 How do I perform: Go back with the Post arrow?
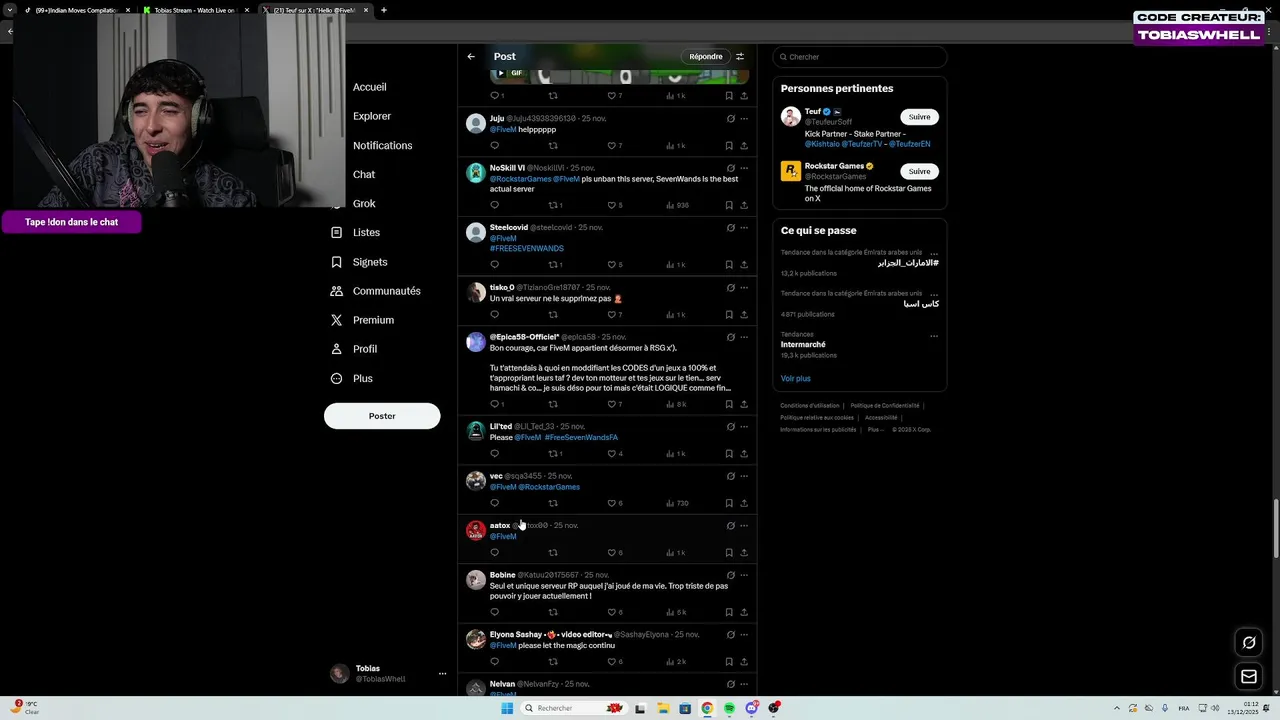point(471,57)
